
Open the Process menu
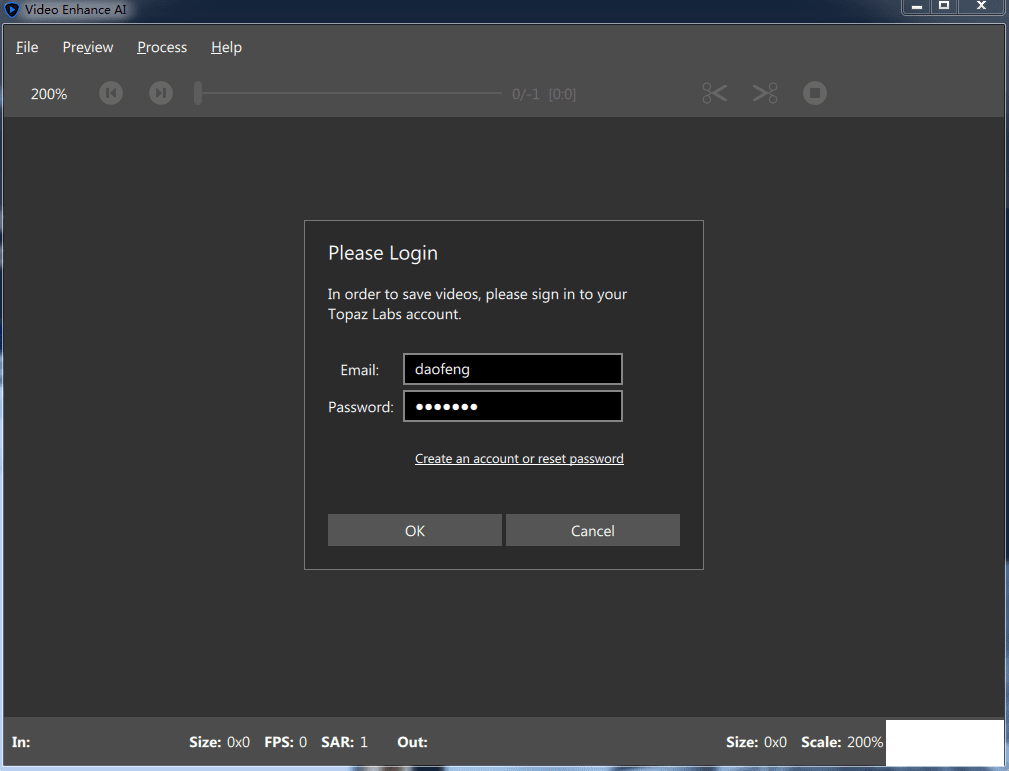click(162, 47)
